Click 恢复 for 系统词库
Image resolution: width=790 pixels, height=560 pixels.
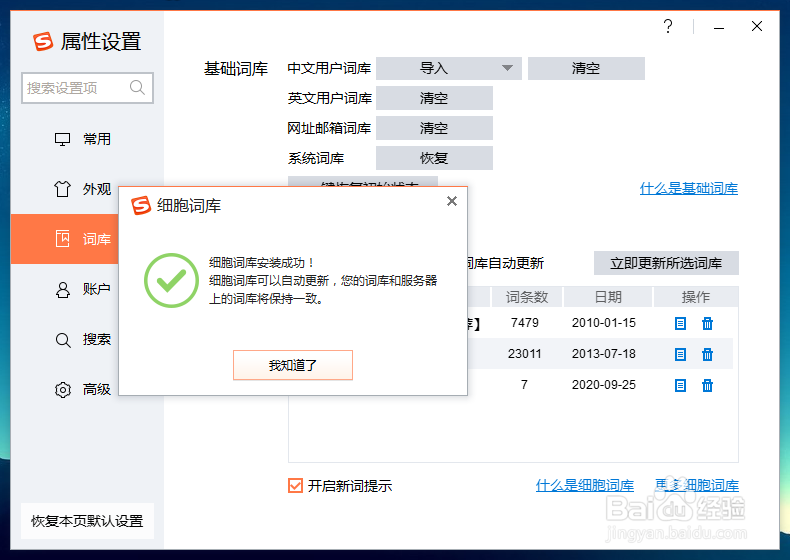(434, 158)
